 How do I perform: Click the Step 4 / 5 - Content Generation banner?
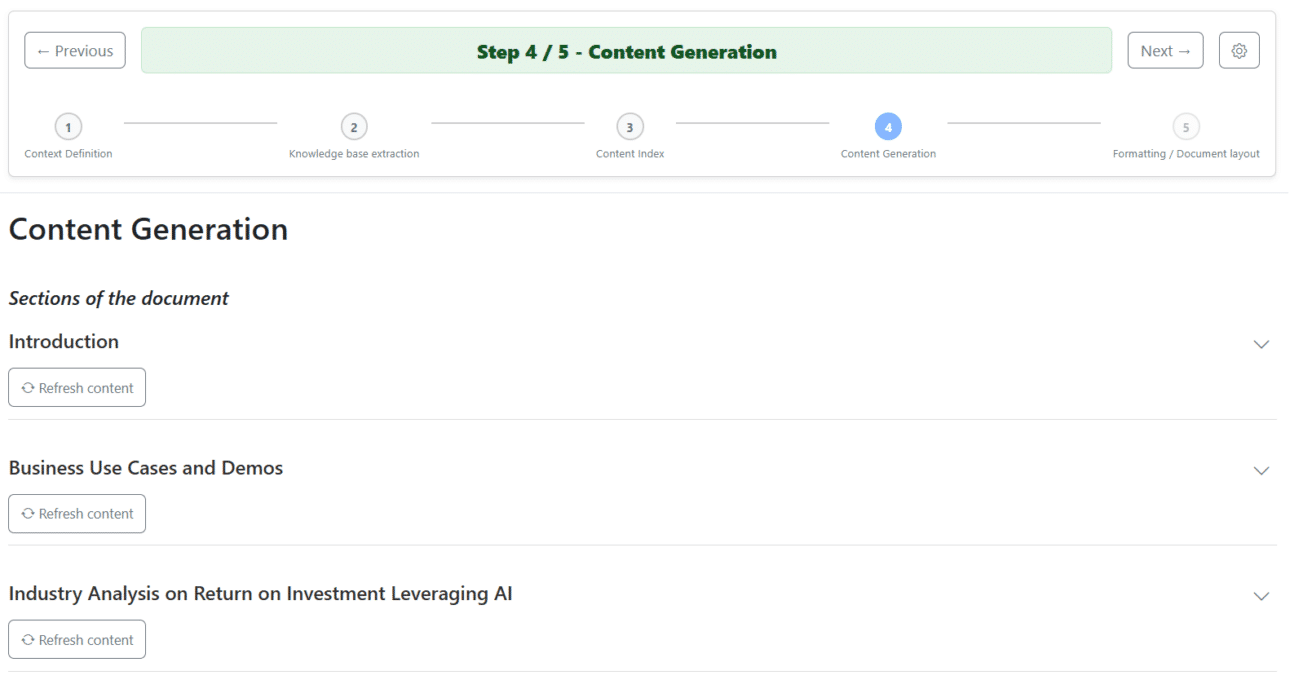coord(626,50)
